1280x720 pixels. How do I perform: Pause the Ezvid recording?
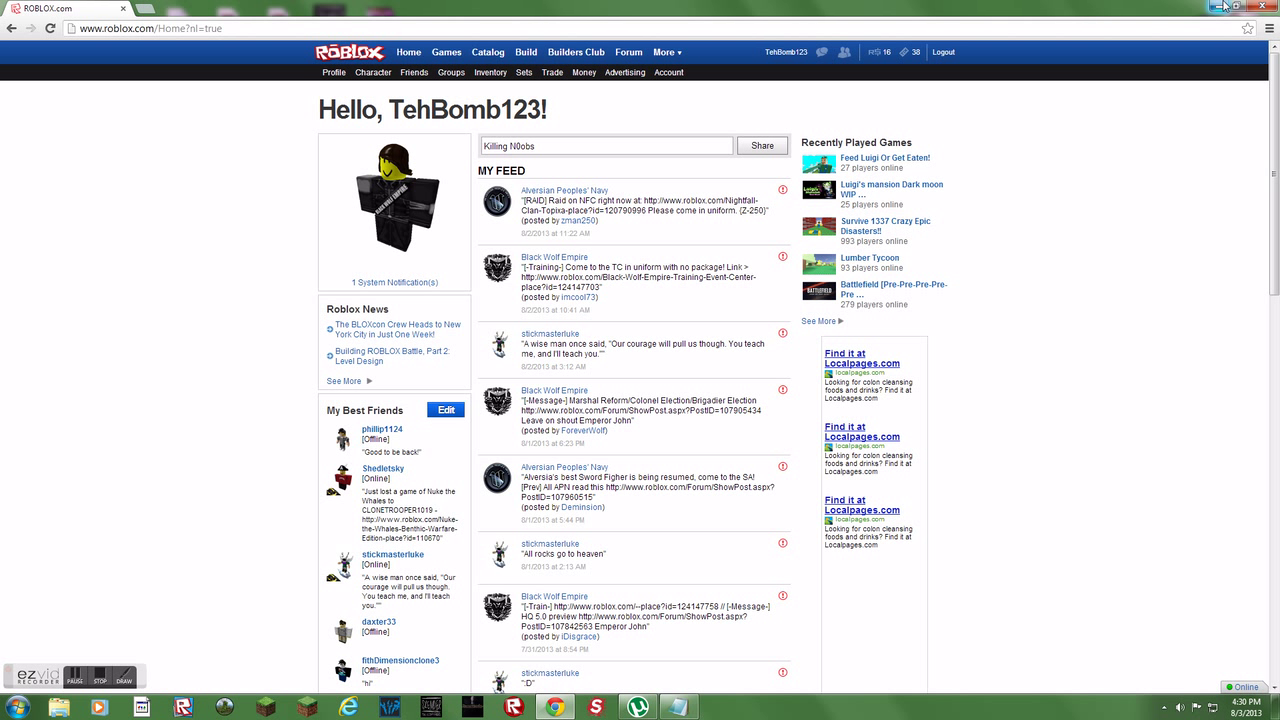(x=75, y=677)
